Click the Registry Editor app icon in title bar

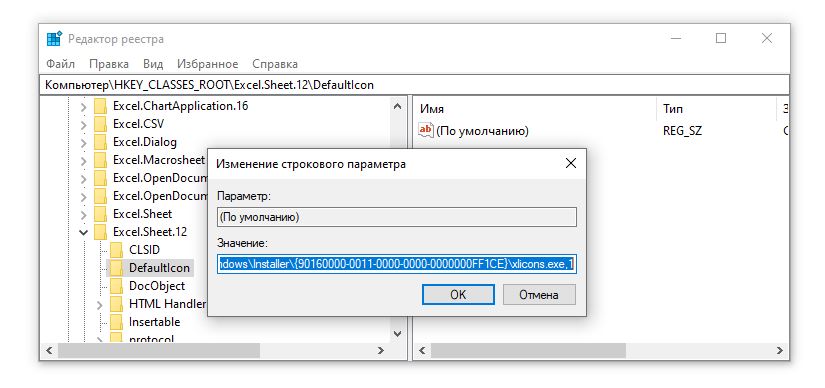pyautogui.click(x=54, y=39)
